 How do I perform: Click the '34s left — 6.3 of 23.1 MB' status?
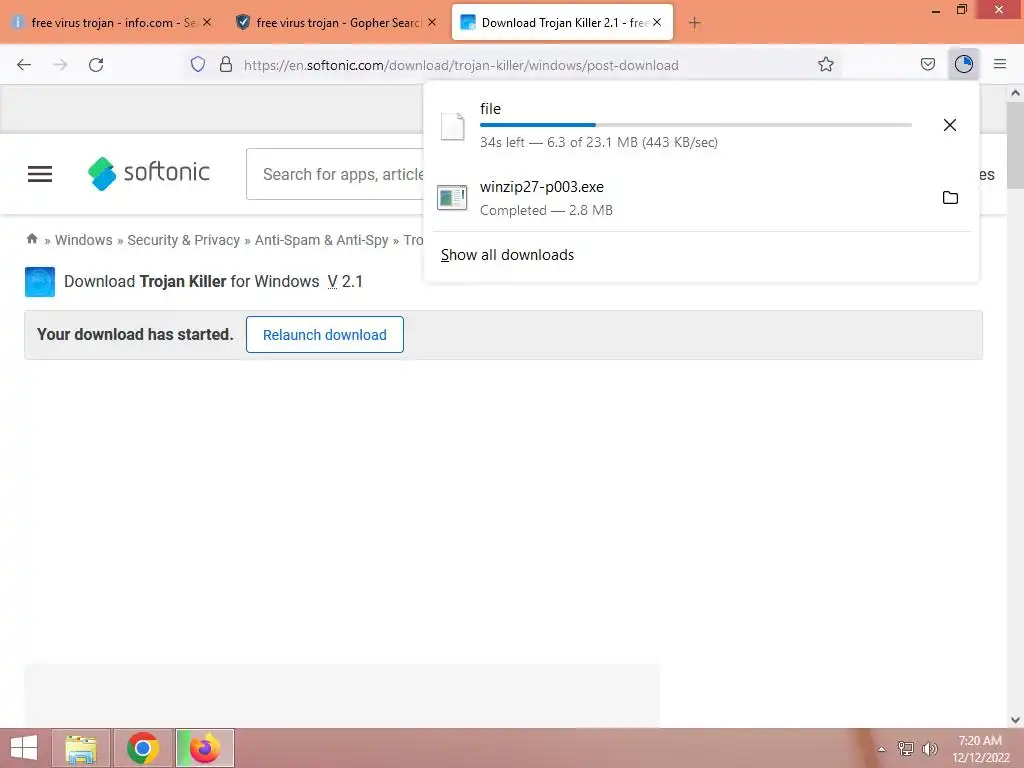point(599,142)
